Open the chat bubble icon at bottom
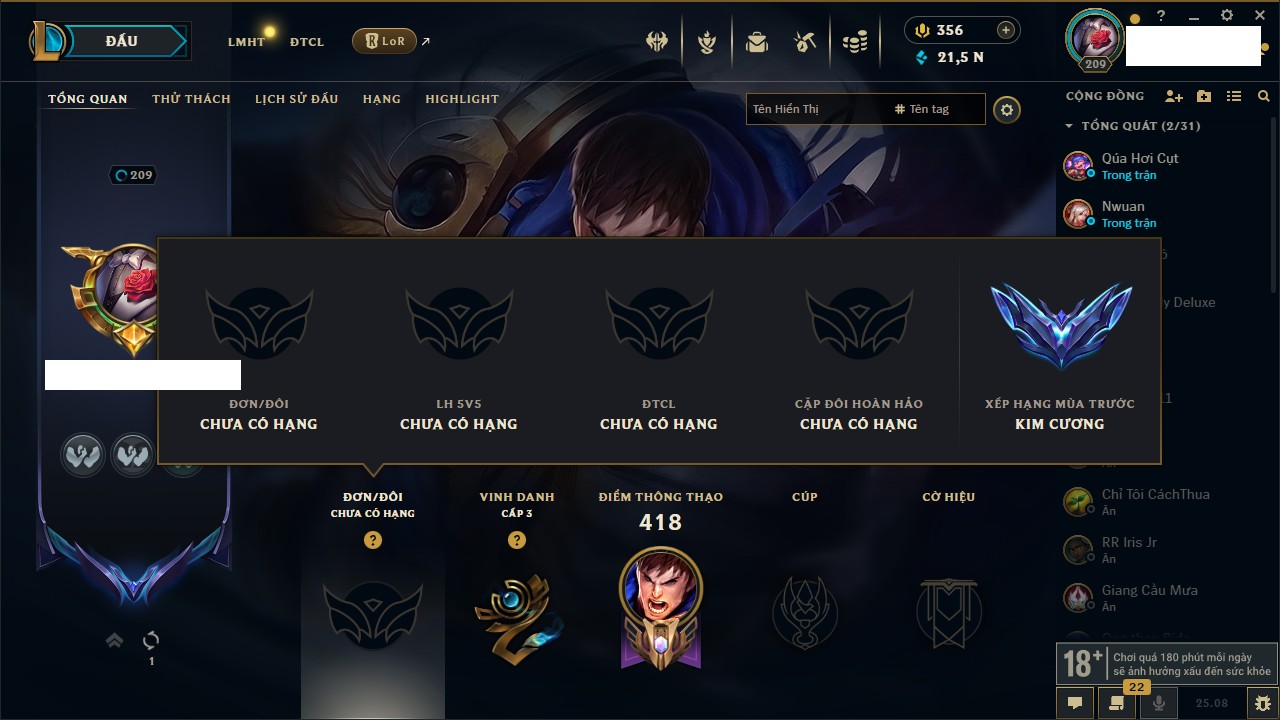The width and height of the screenshot is (1280, 720). (x=1075, y=703)
